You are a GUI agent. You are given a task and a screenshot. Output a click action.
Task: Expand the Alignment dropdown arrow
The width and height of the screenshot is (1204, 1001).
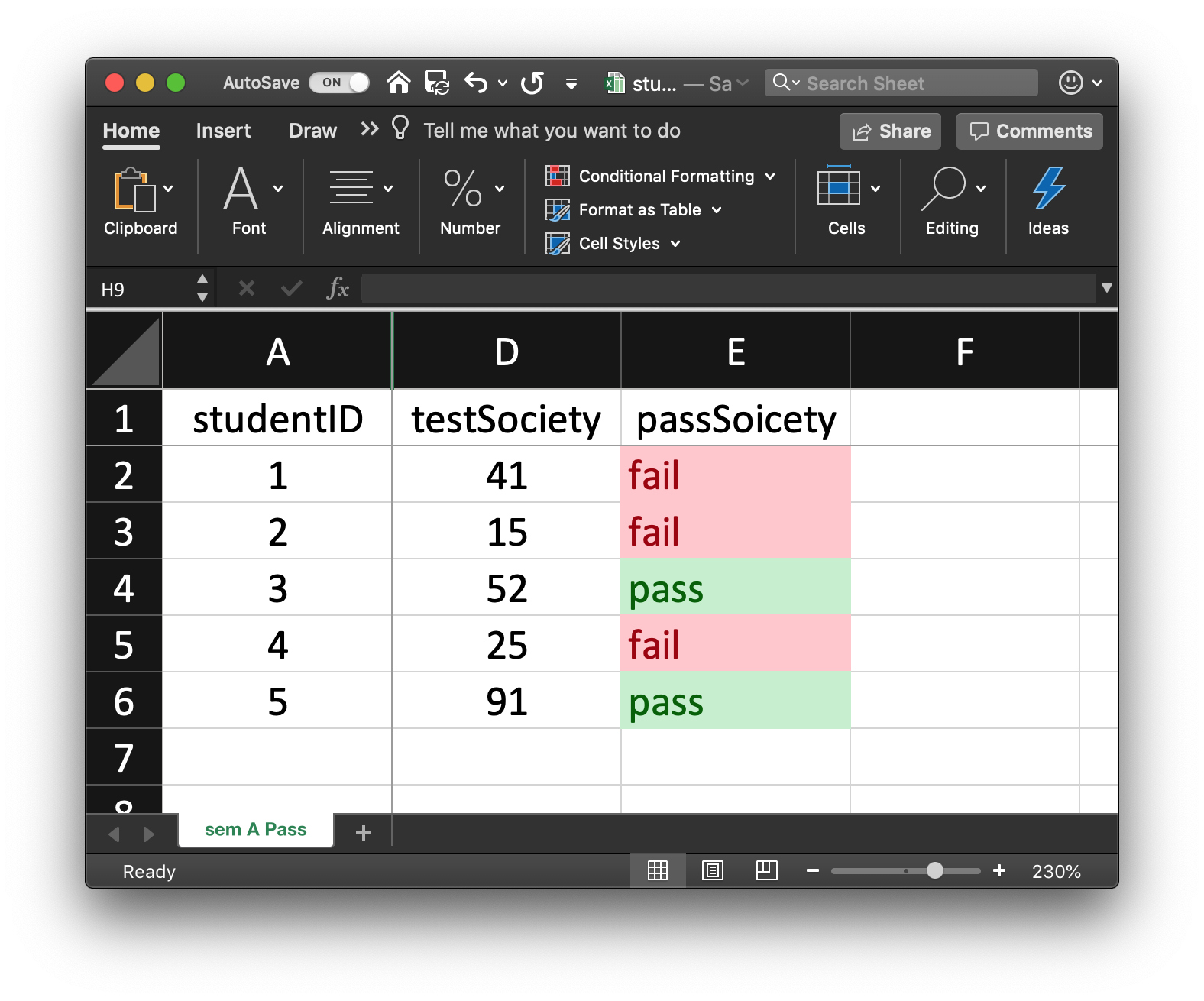pyautogui.click(x=388, y=188)
